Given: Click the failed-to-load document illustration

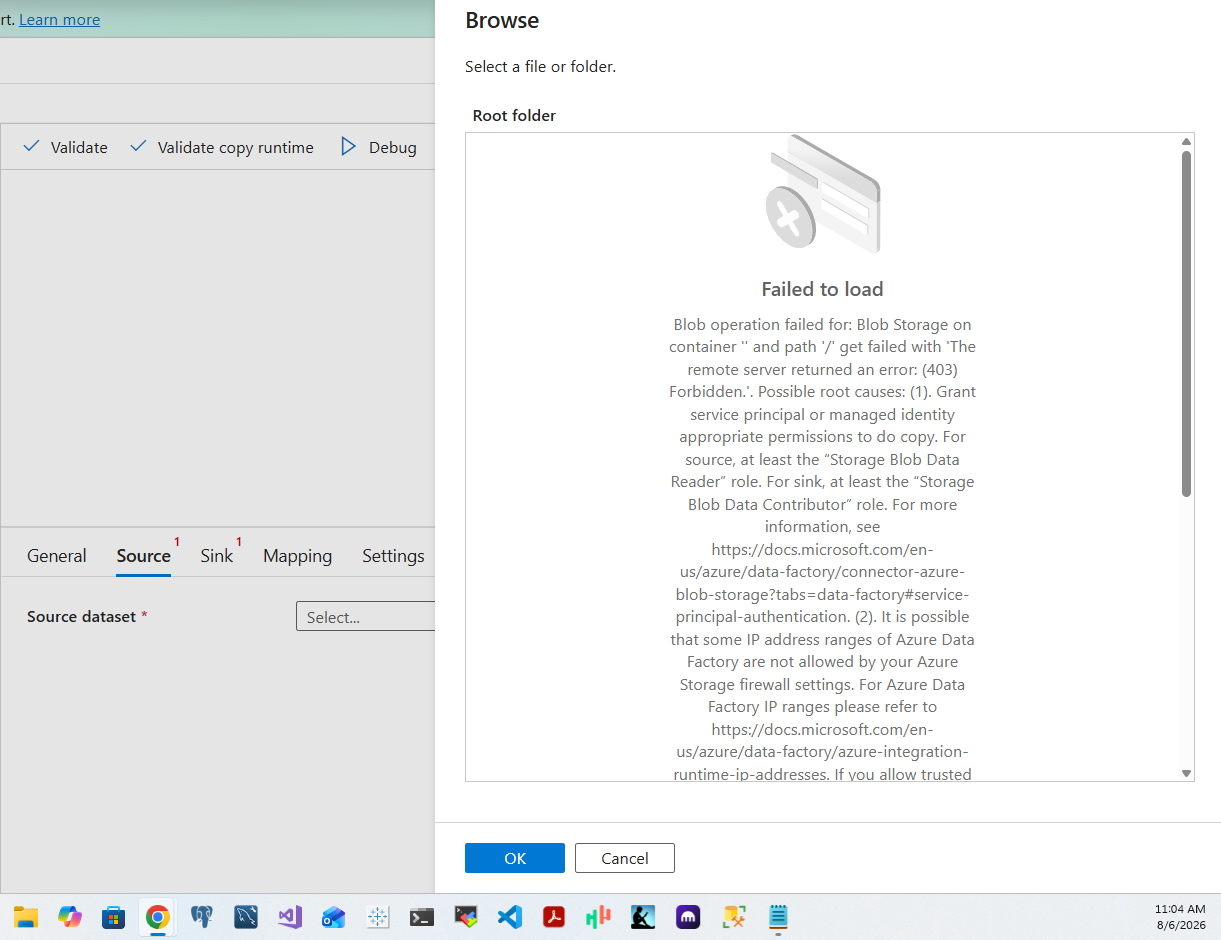Looking at the screenshot, I should tap(822, 194).
